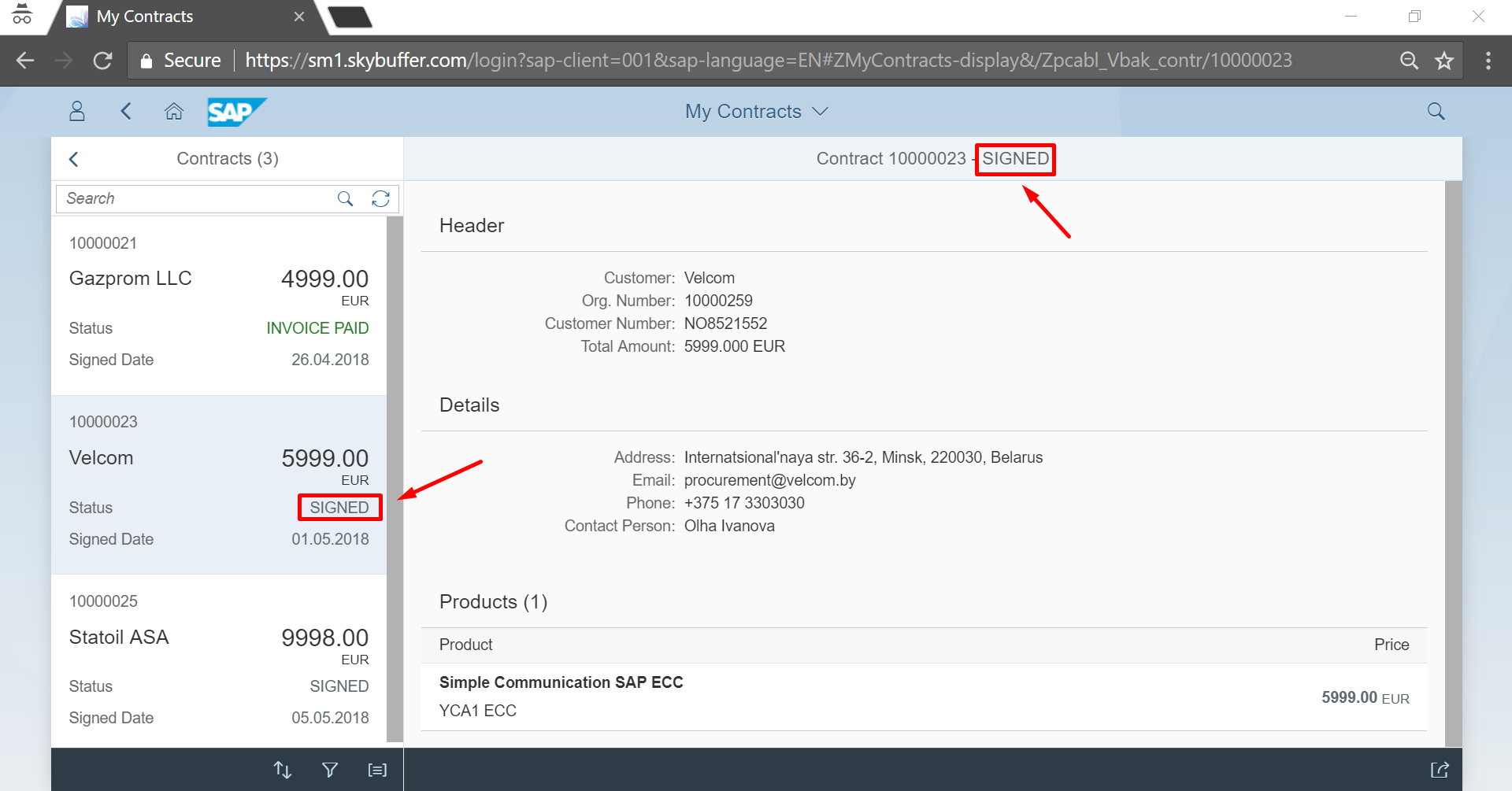The height and width of the screenshot is (791, 1512).
Task: Click the Product column header
Action: pyautogui.click(x=465, y=645)
